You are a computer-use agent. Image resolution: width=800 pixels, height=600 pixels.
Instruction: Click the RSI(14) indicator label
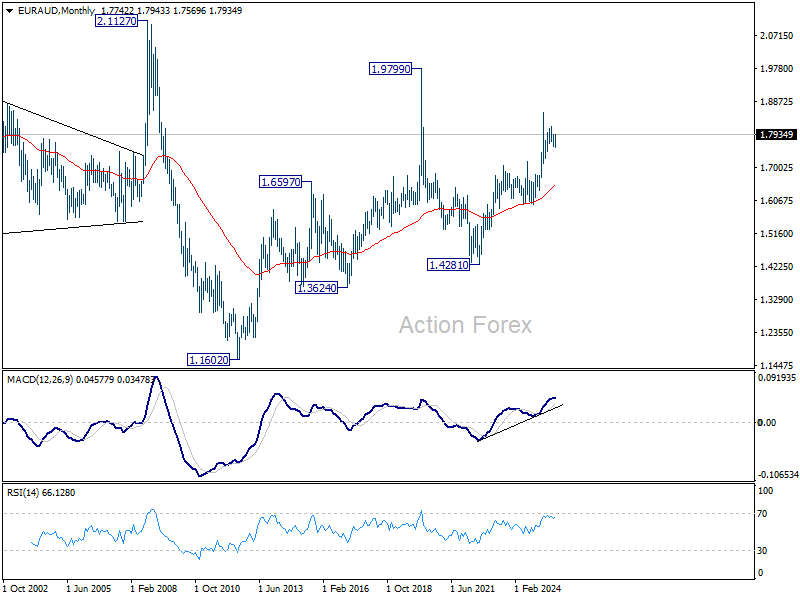click(23, 492)
